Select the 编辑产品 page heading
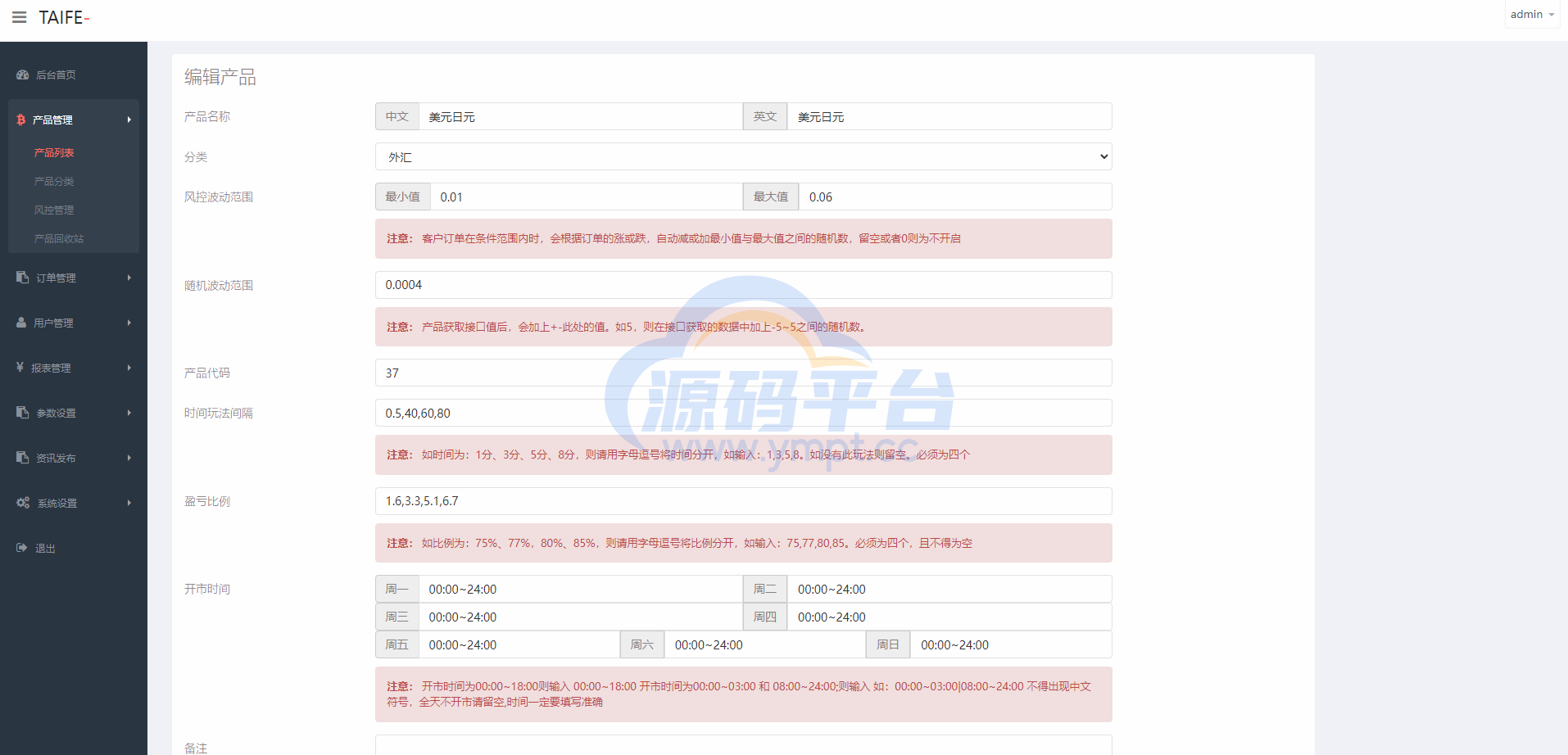 (220, 77)
